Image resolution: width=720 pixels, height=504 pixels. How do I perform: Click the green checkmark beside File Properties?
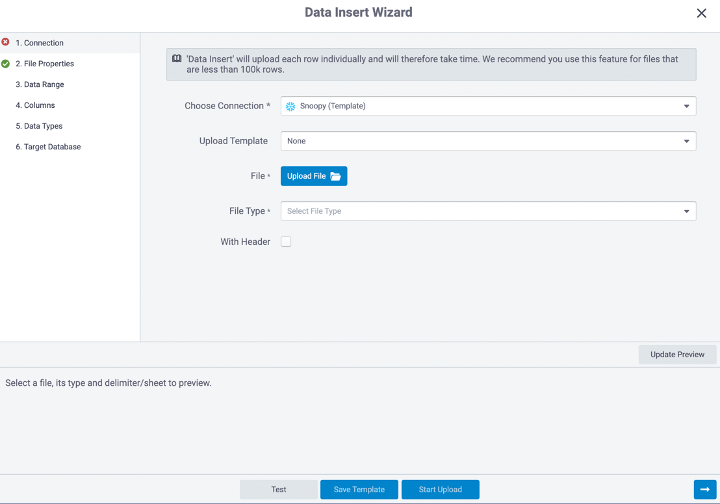tap(6, 64)
